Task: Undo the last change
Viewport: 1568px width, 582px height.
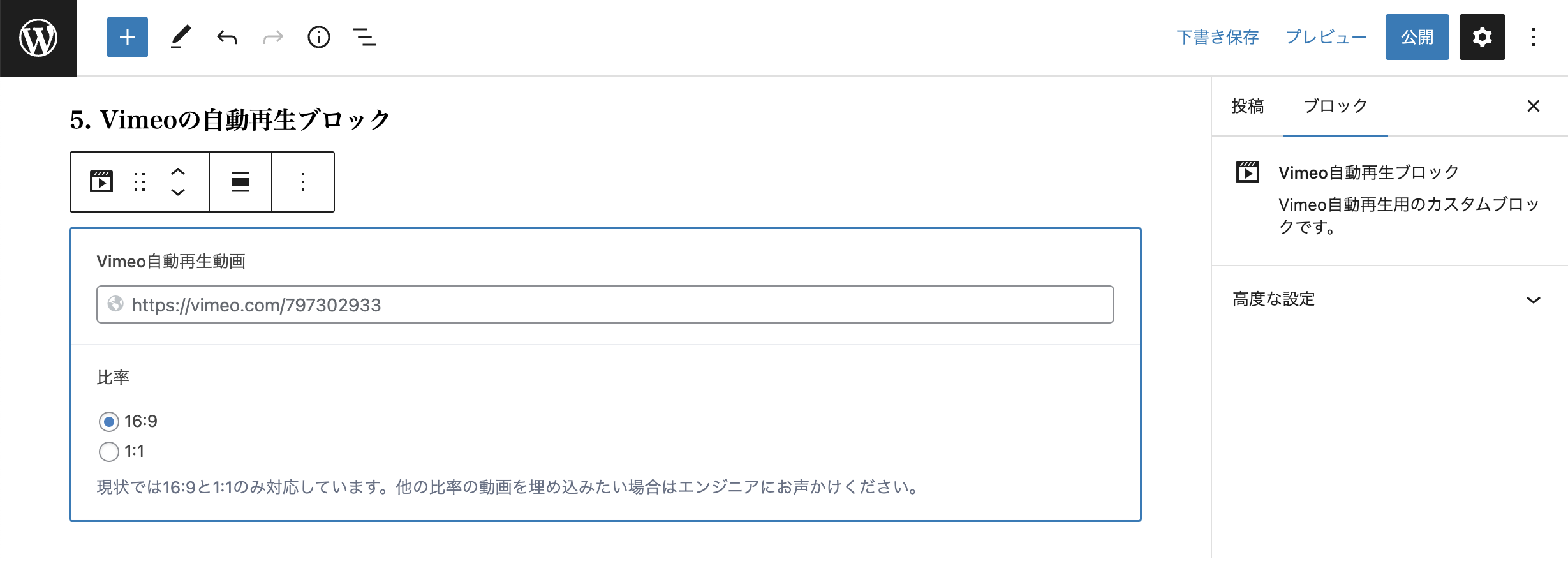Action: [x=227, y=37]
